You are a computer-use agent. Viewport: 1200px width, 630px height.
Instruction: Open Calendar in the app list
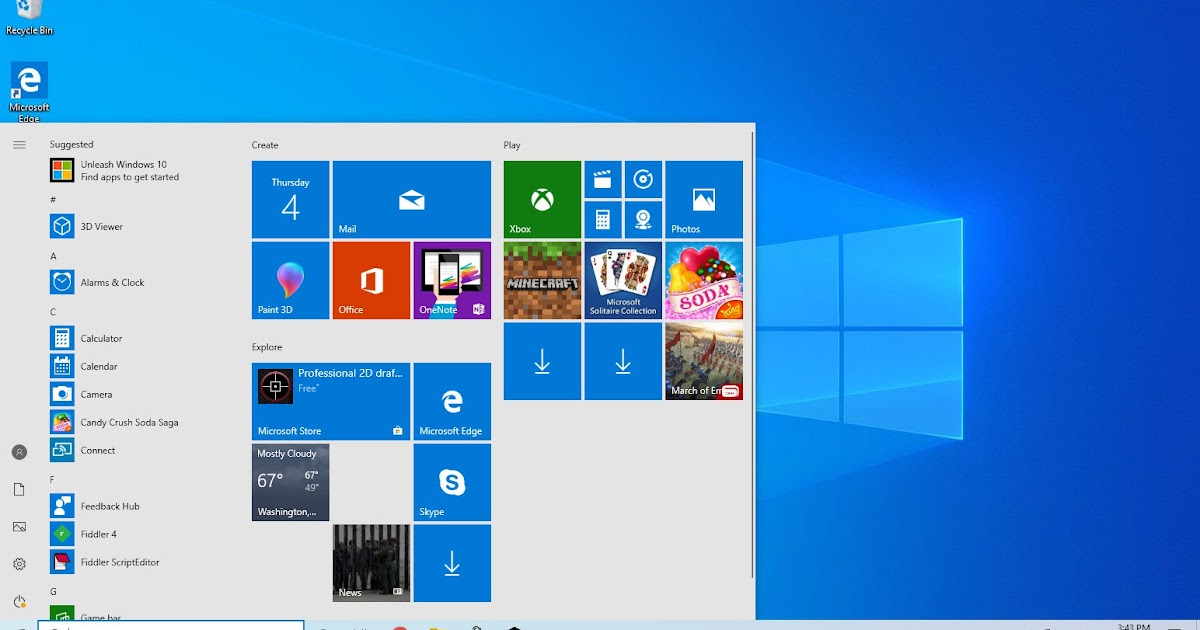[x=142, y=366]
